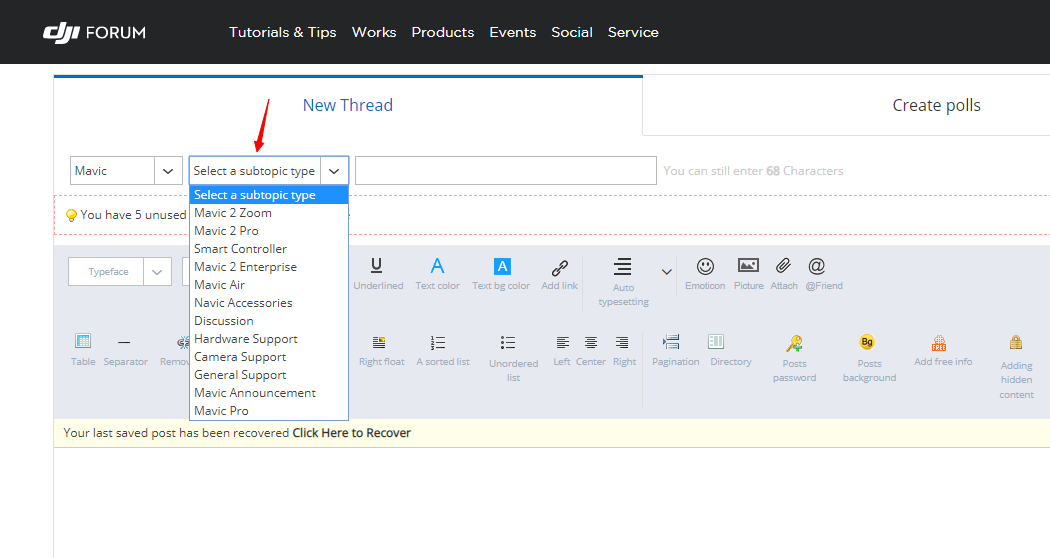The width and height of the screenshot is (1050, 558).
Task: Click the Underlined formatting icon
Action: (376, 266)
